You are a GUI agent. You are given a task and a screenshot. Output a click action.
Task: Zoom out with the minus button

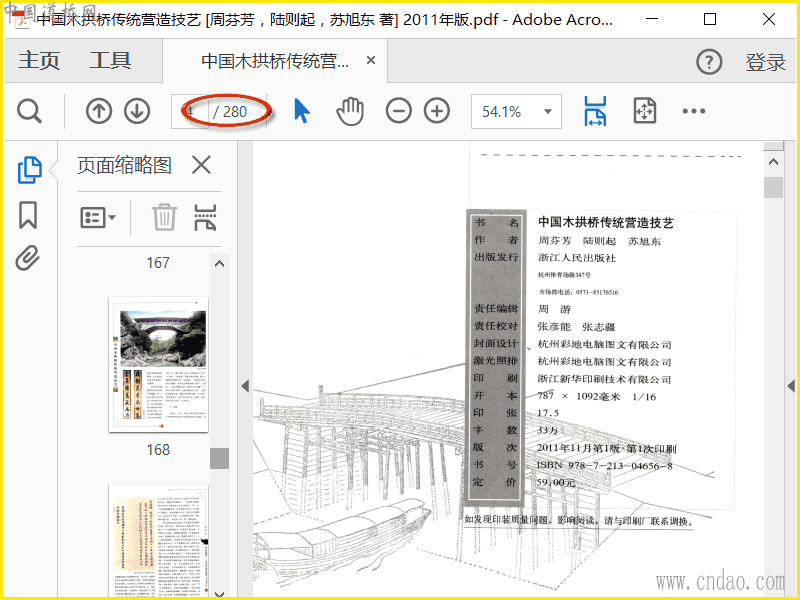pos(398,111)
